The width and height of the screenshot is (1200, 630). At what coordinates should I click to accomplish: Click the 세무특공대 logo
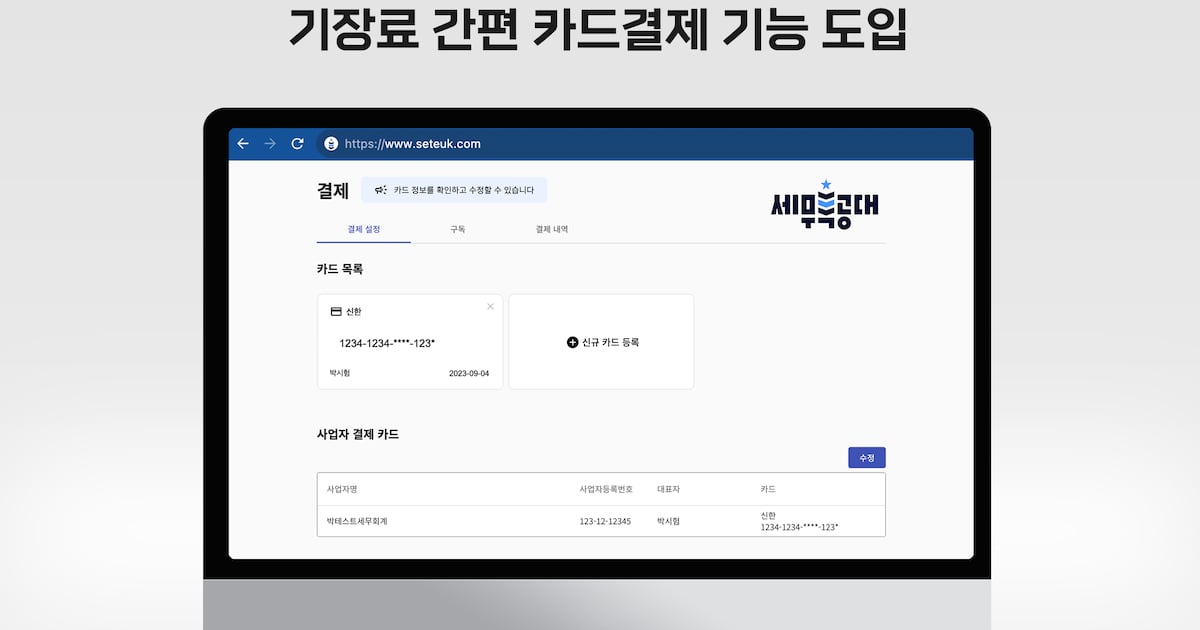point(822,205)
